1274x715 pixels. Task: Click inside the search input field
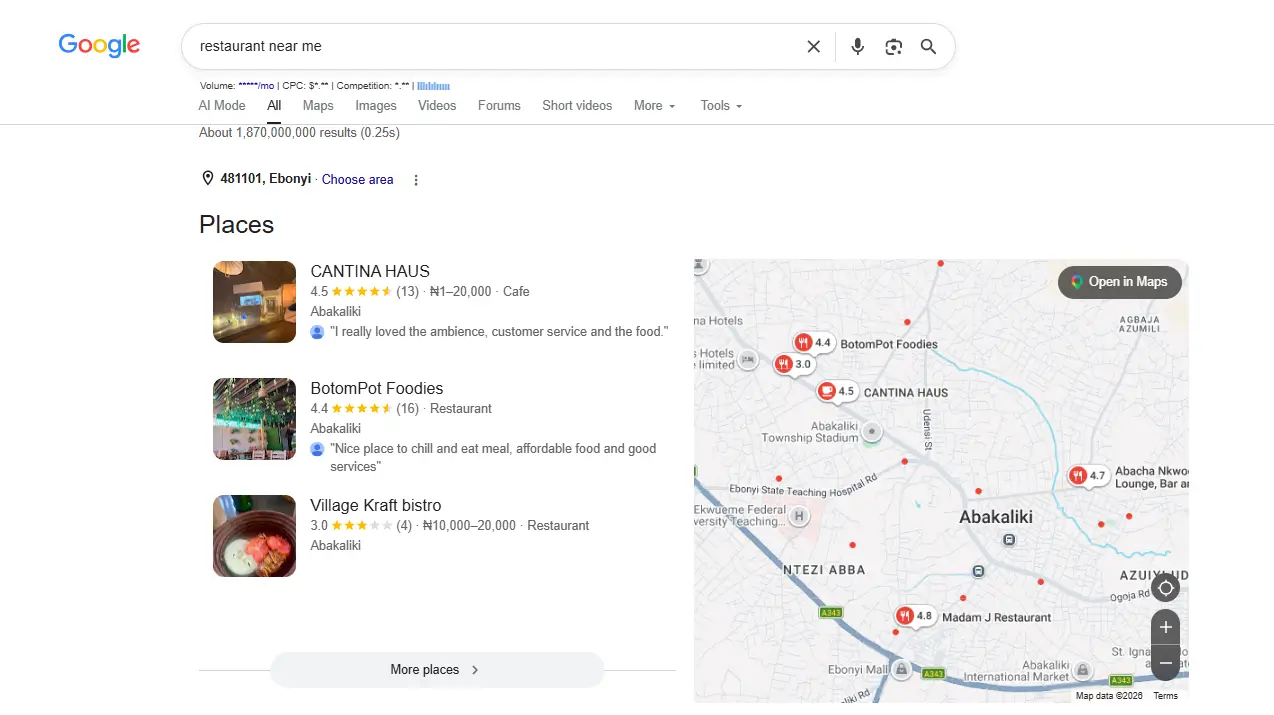coord(495,46)
